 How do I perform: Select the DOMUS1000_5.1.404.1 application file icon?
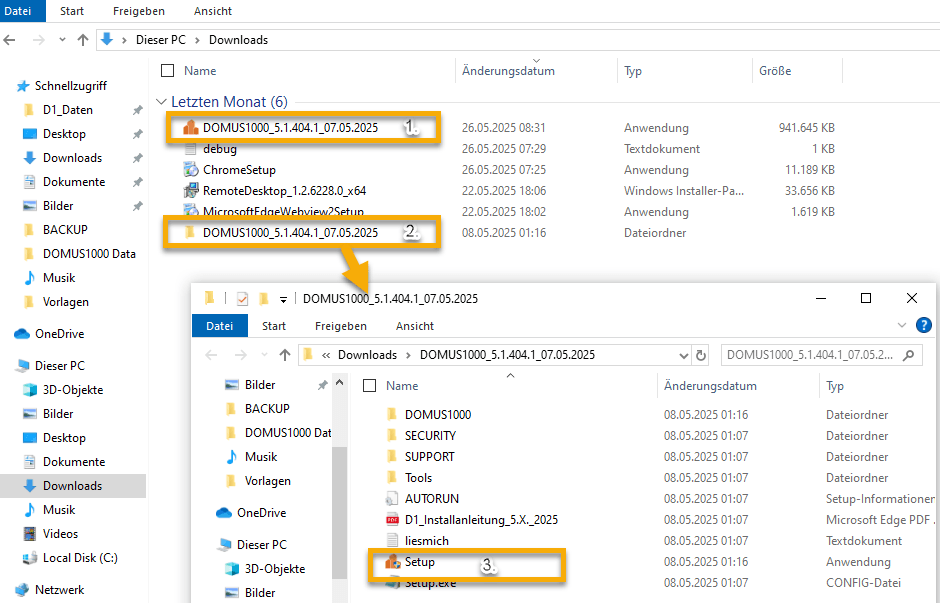point(191,128)
